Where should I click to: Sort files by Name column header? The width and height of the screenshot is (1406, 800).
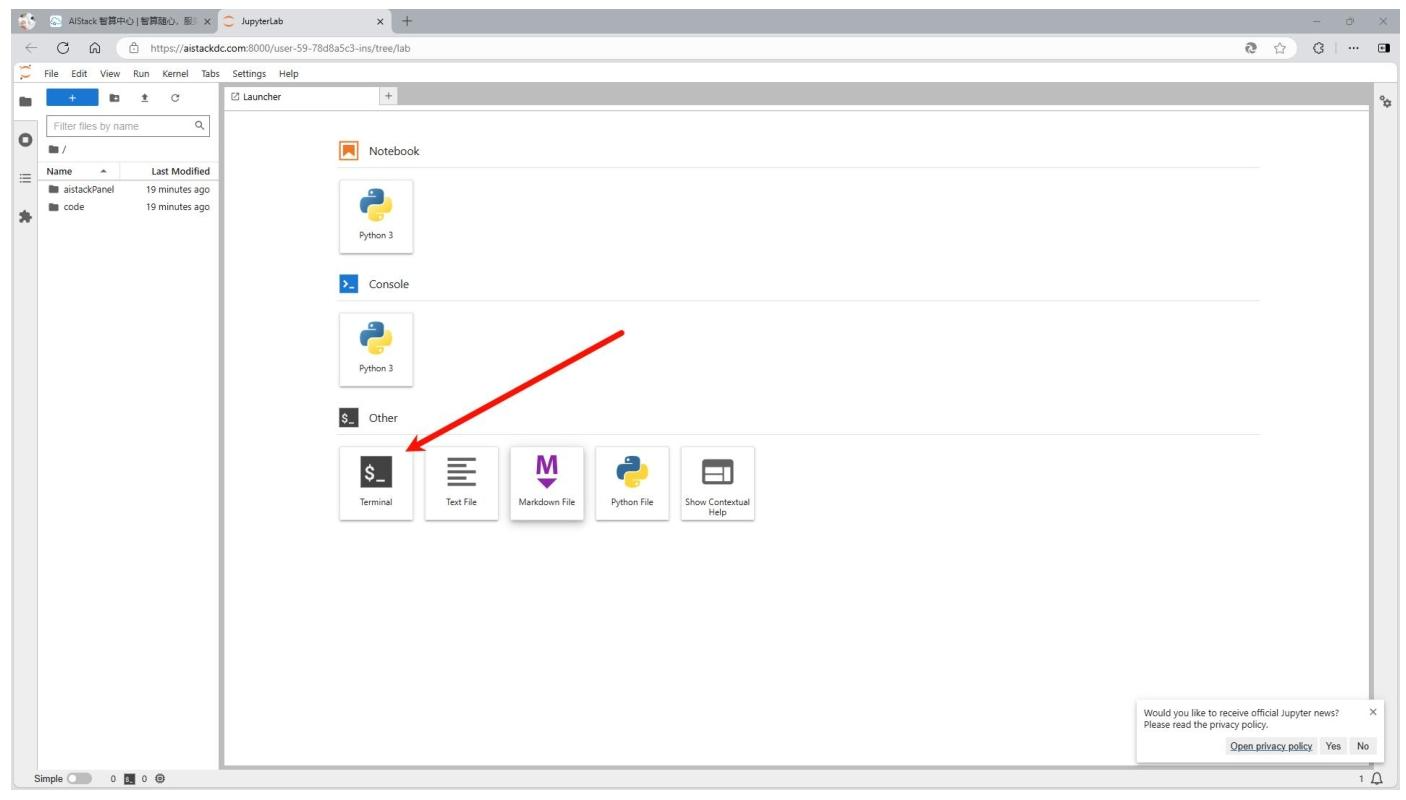[x=74, y=171]
